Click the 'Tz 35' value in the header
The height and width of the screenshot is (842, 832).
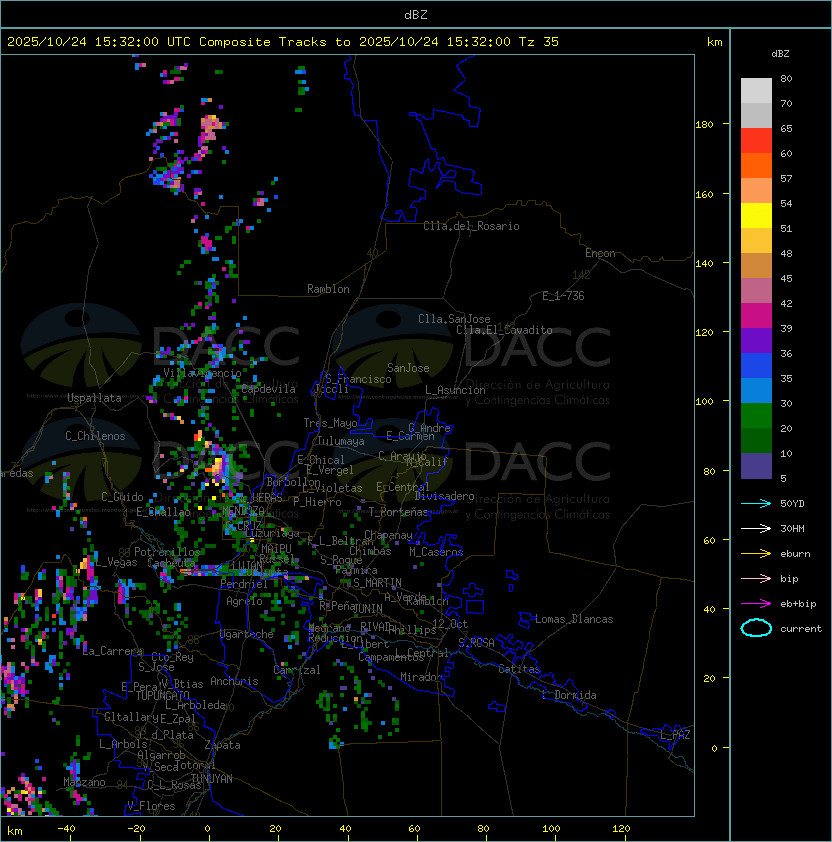point(539,42)
